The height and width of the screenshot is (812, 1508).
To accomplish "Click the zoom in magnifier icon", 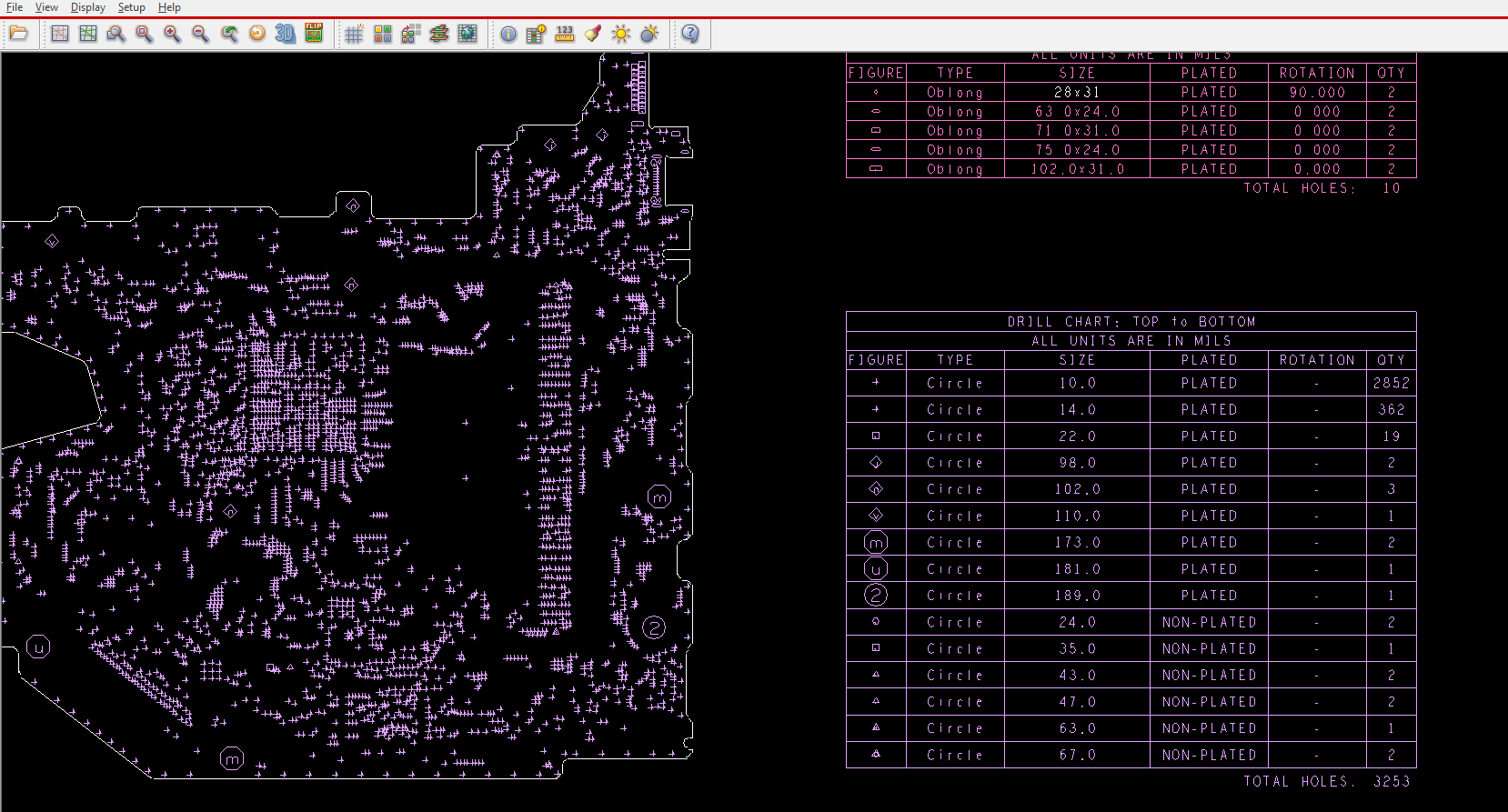I will [x=172, y=35].
